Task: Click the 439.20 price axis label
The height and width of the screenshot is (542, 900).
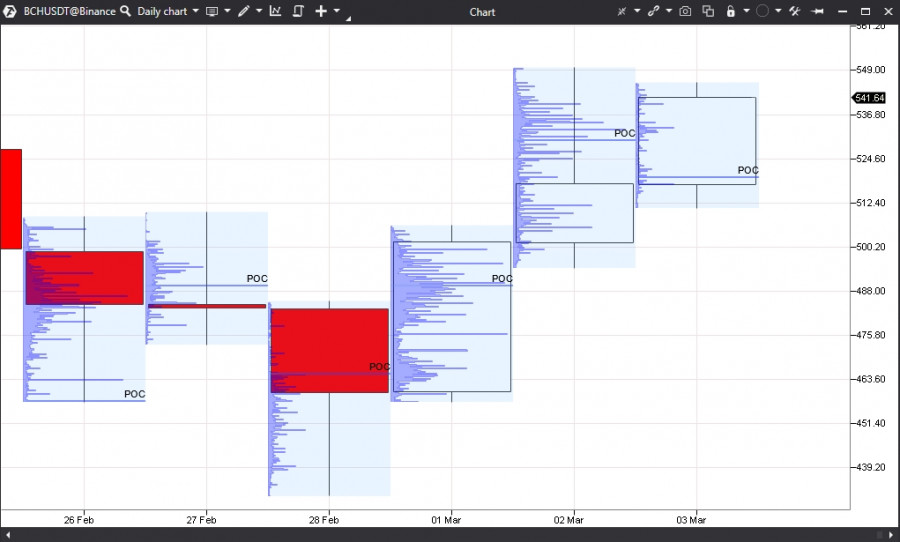Action: [871, 467]
